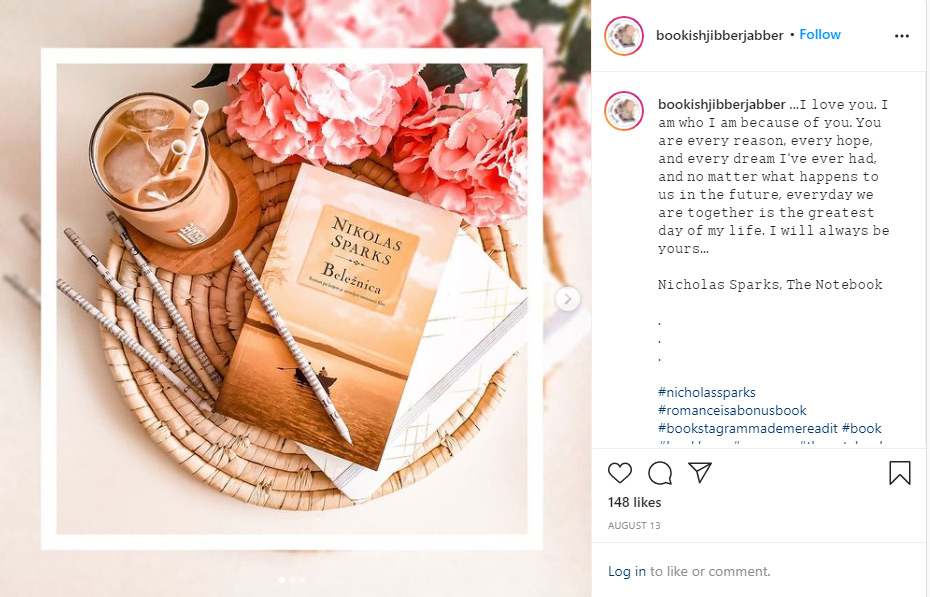The image size is (930, 597).
Task: Select Log in link
Action: pos(626,572)
